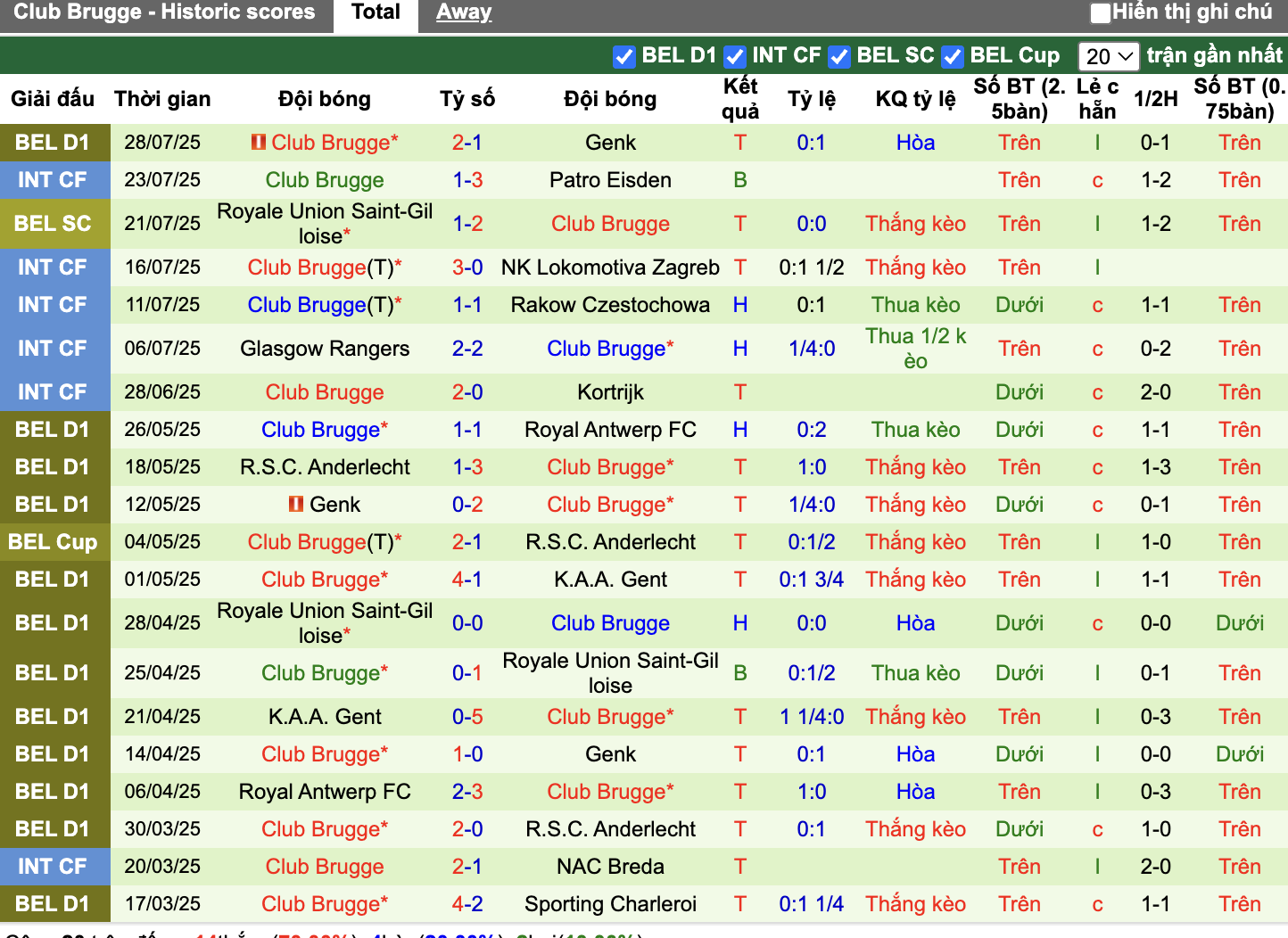Open NAC Breda team link

tap(610, 867)
